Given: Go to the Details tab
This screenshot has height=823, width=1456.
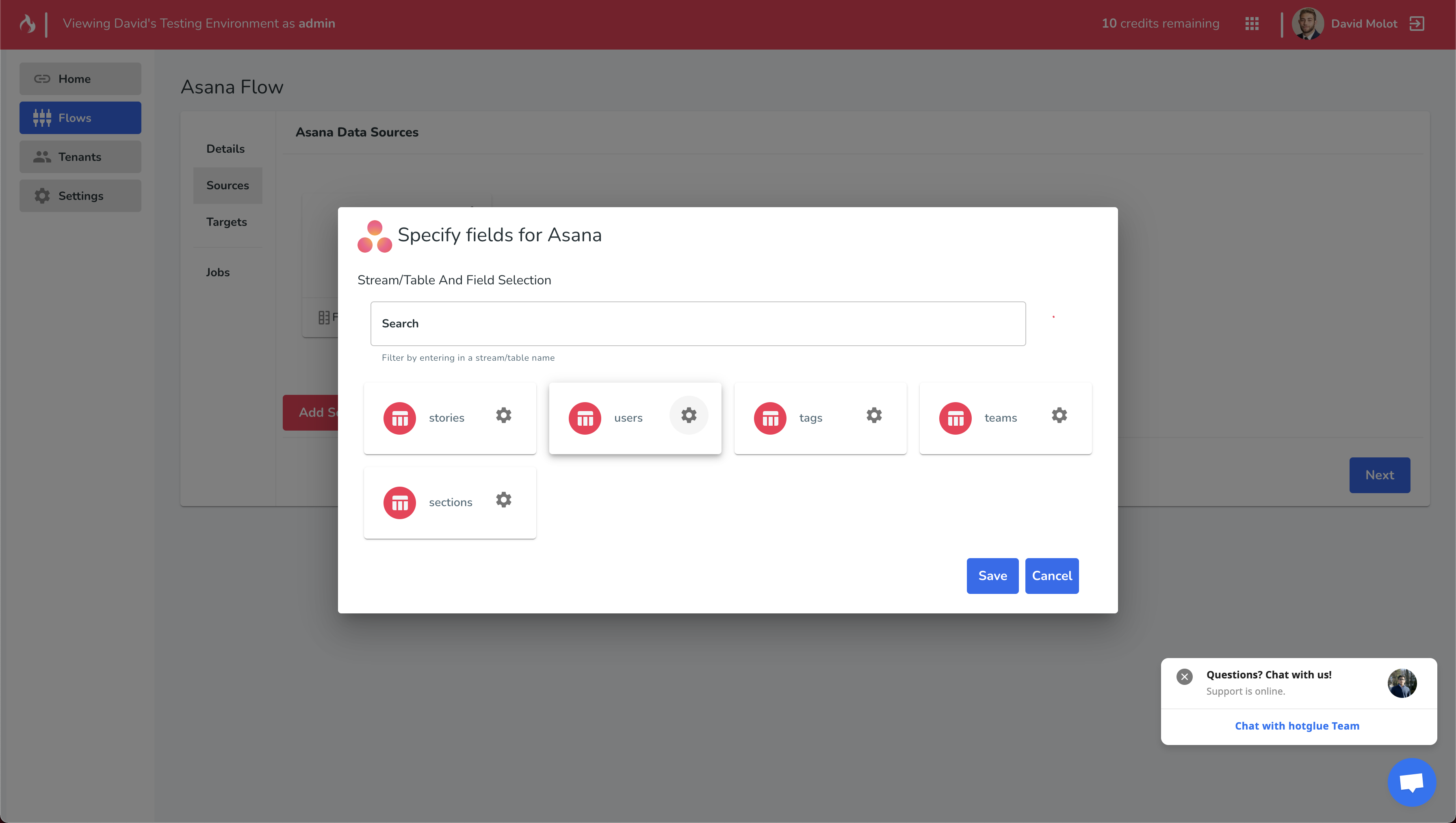Looking at the screenshot, I should click(225, 149).
